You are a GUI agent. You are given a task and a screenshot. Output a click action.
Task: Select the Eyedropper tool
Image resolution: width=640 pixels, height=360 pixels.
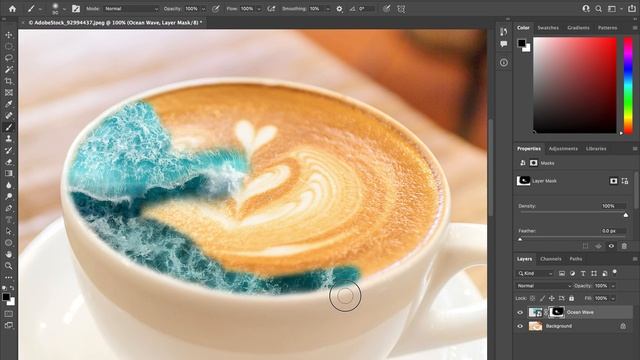(9, 104)
